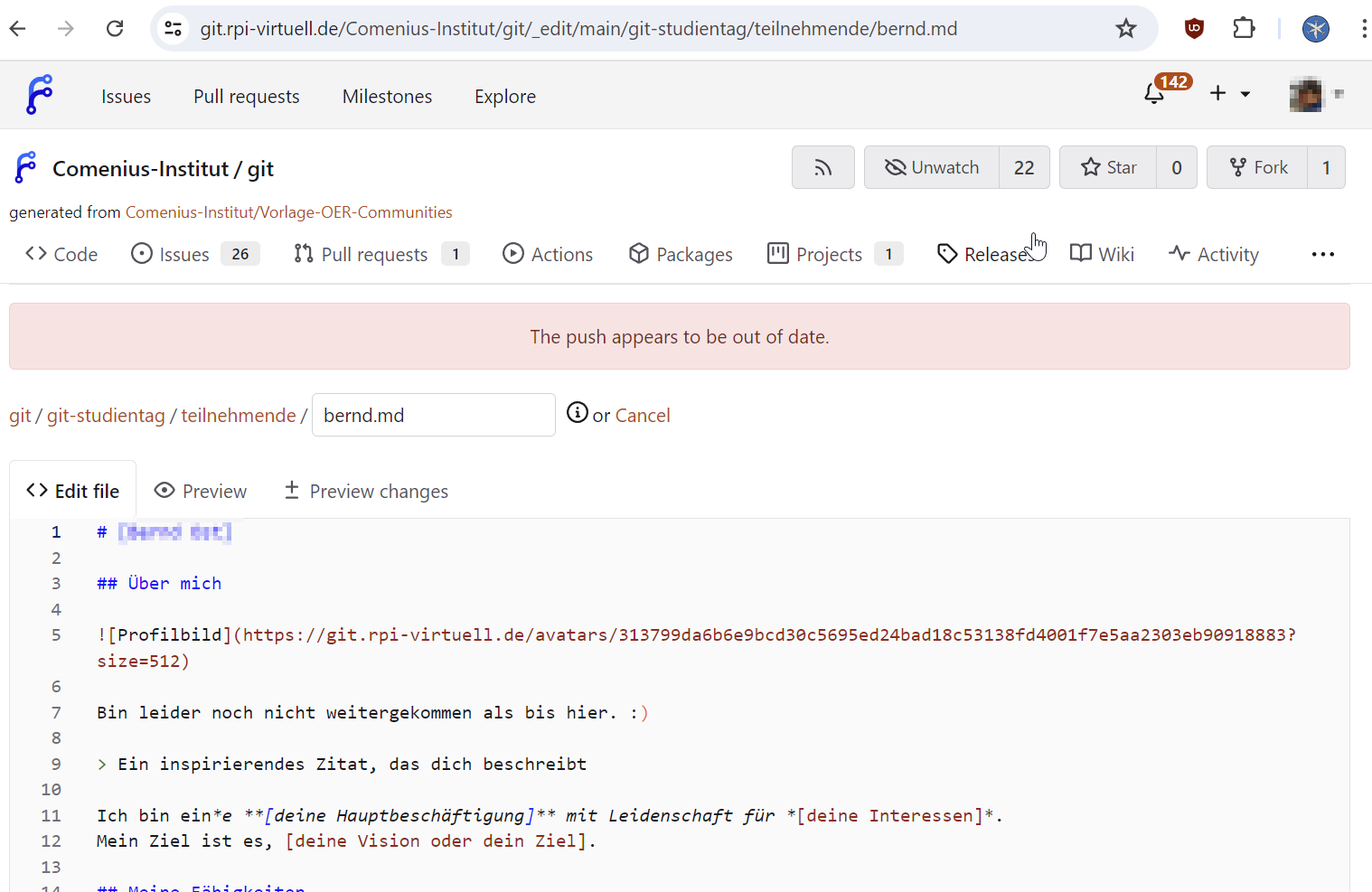Viewport: 1372px width, 892px height.
Task: Reload the page with the refresh icon
Action: [x=115, y=29]
